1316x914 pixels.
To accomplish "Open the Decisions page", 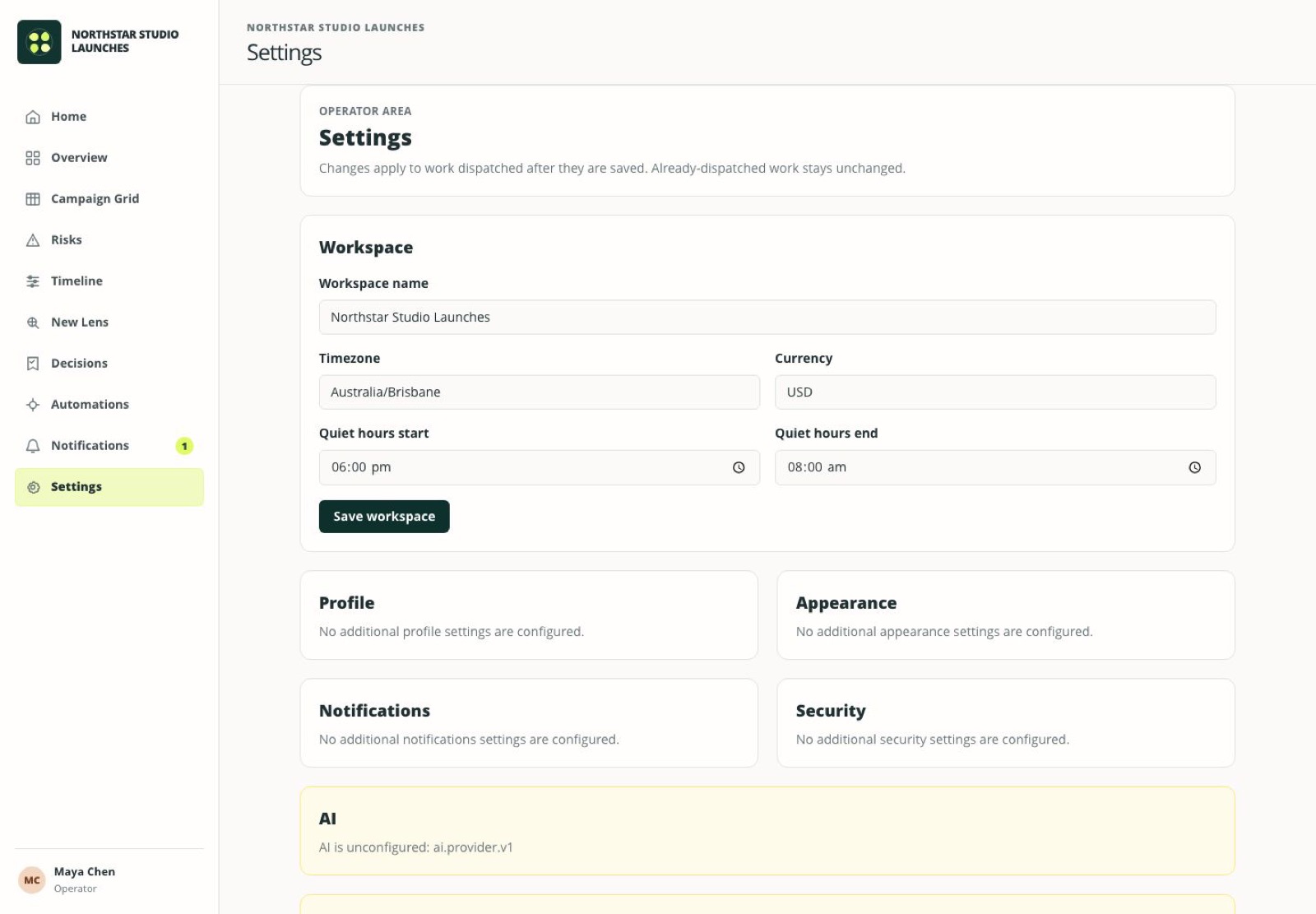I will 109,364.
